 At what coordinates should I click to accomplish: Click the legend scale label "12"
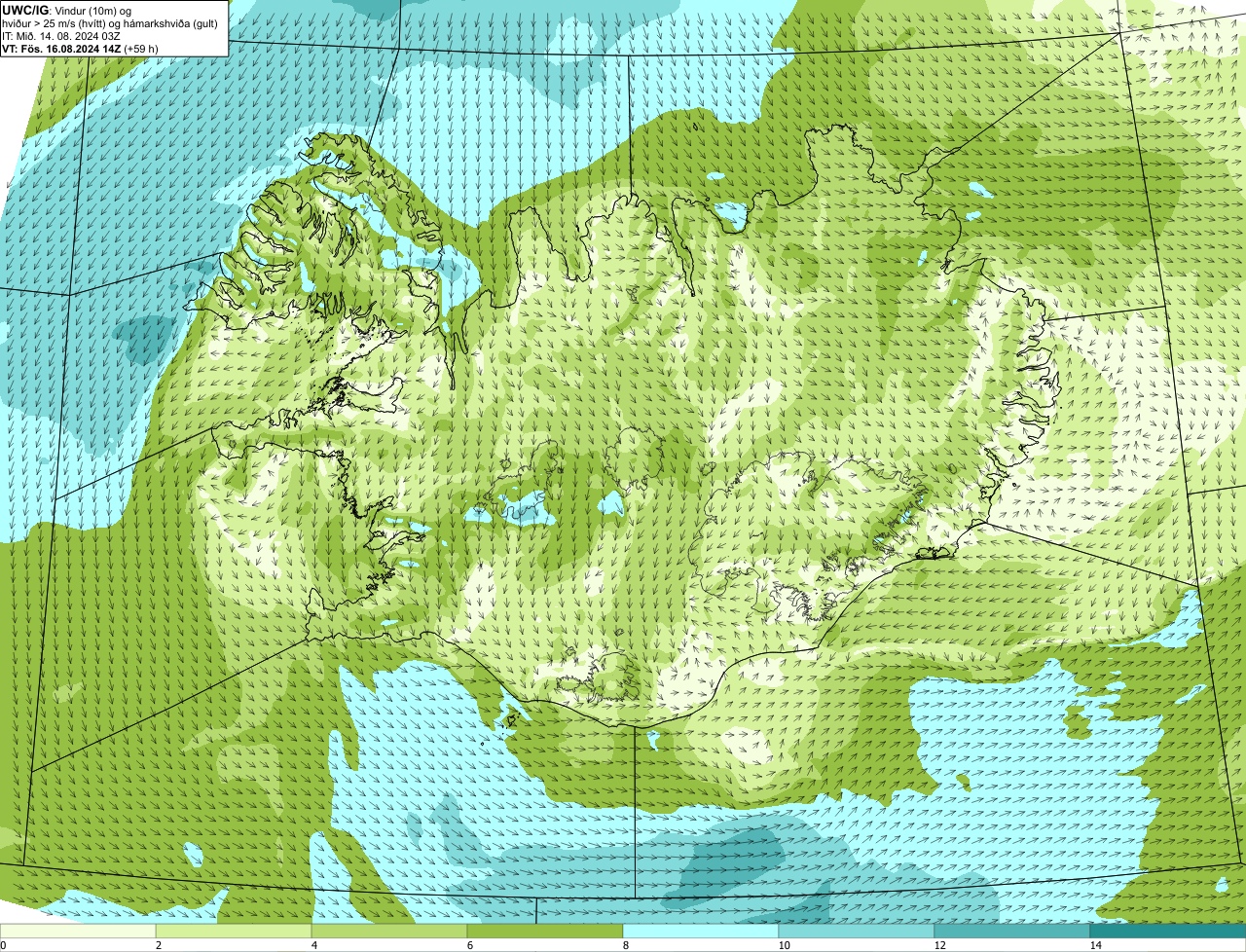(939, 945)
